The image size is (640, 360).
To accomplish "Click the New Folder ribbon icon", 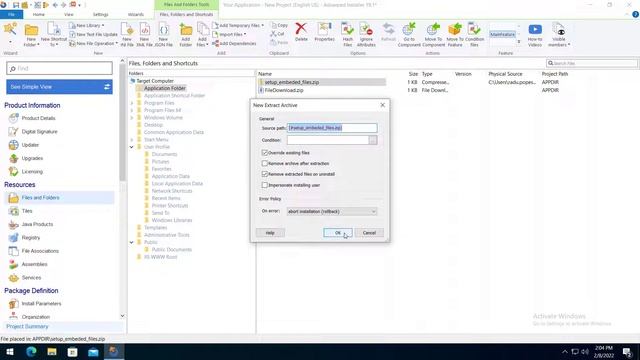I will coord(31,35).
